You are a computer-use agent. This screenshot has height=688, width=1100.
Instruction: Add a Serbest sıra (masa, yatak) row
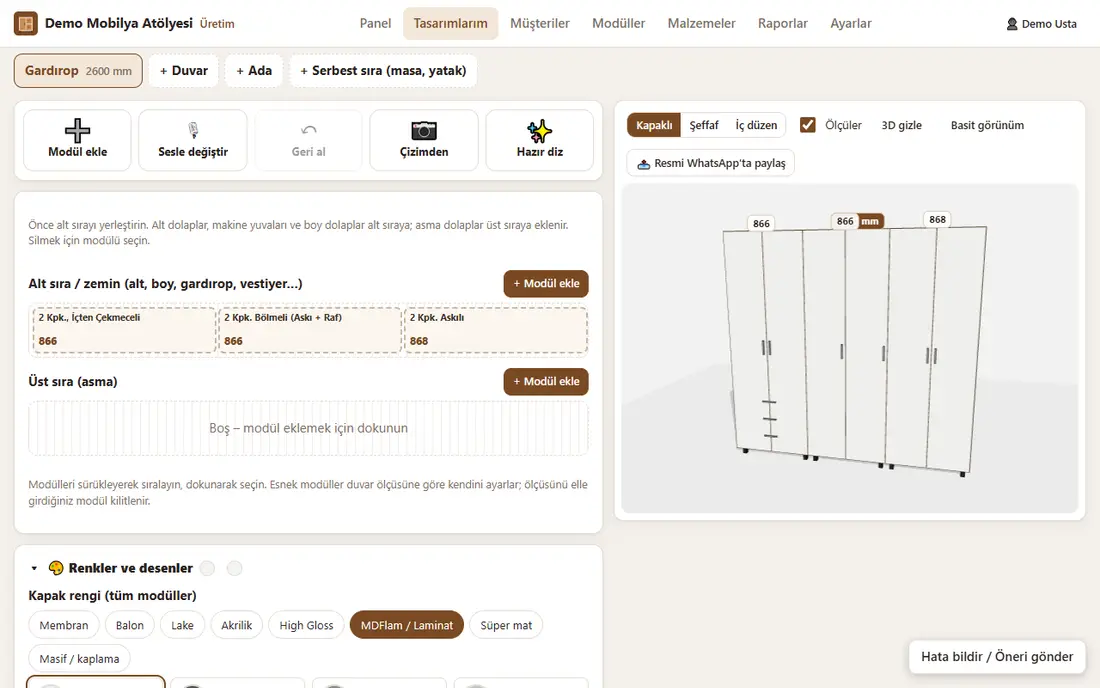(x=383, y=71)
